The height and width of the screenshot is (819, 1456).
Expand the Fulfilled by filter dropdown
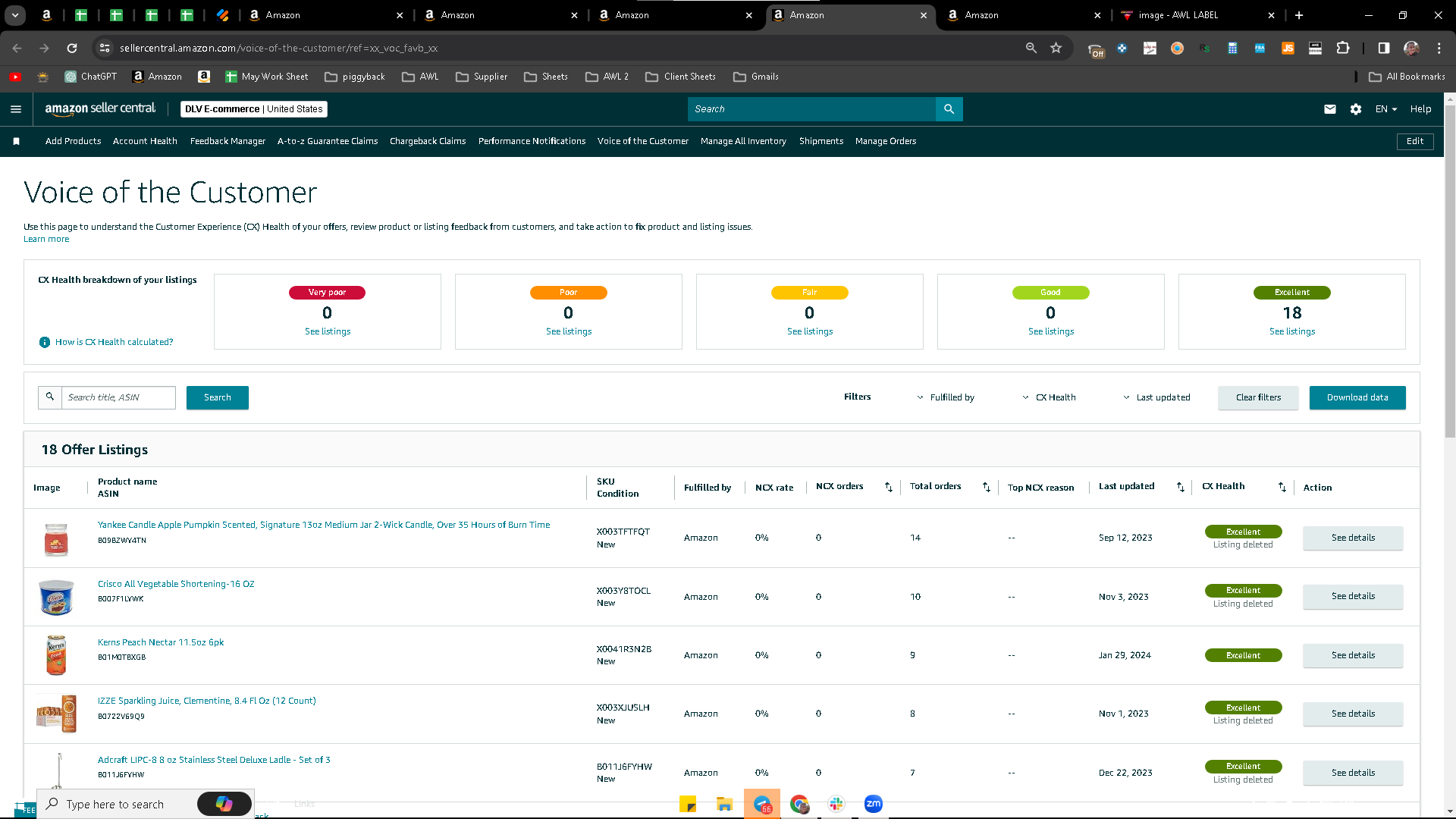click(x=945, y=397)
